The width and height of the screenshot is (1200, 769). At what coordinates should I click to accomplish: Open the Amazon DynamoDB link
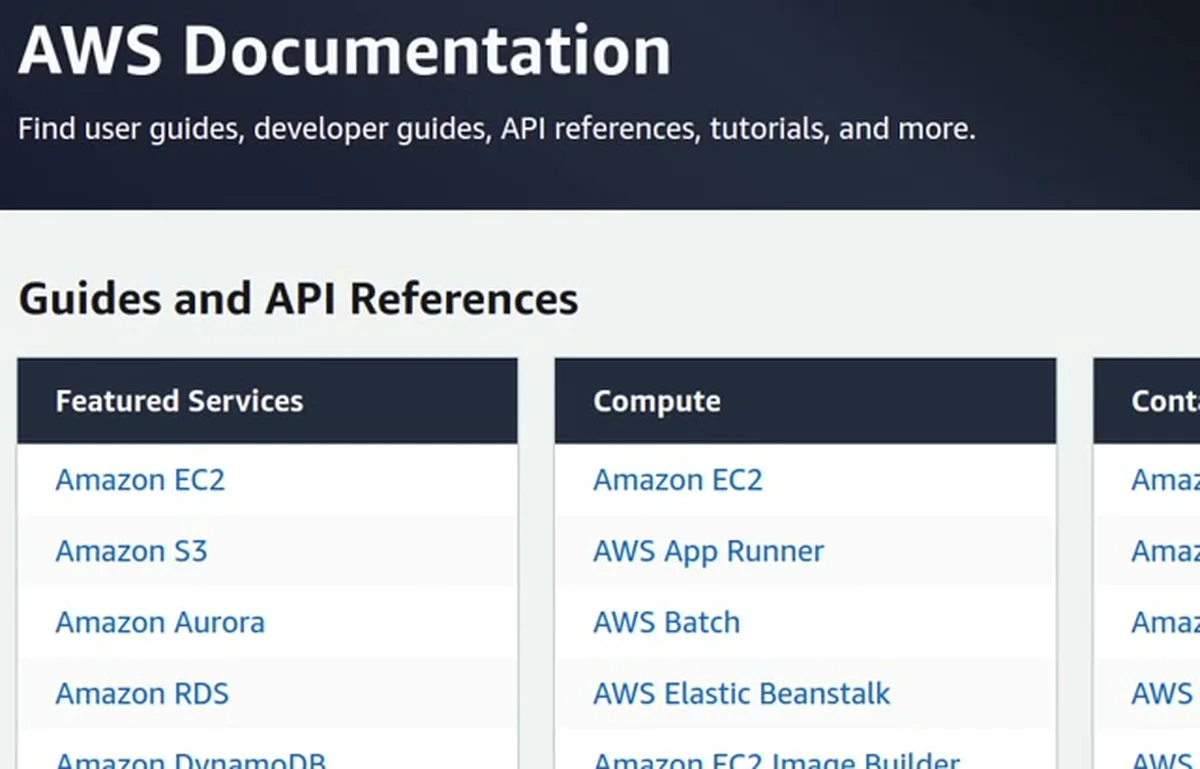(191, 759)
